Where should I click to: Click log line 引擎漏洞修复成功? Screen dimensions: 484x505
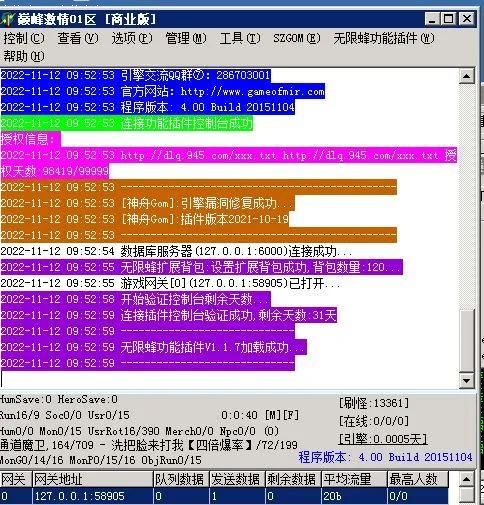[x=147, y=203]
